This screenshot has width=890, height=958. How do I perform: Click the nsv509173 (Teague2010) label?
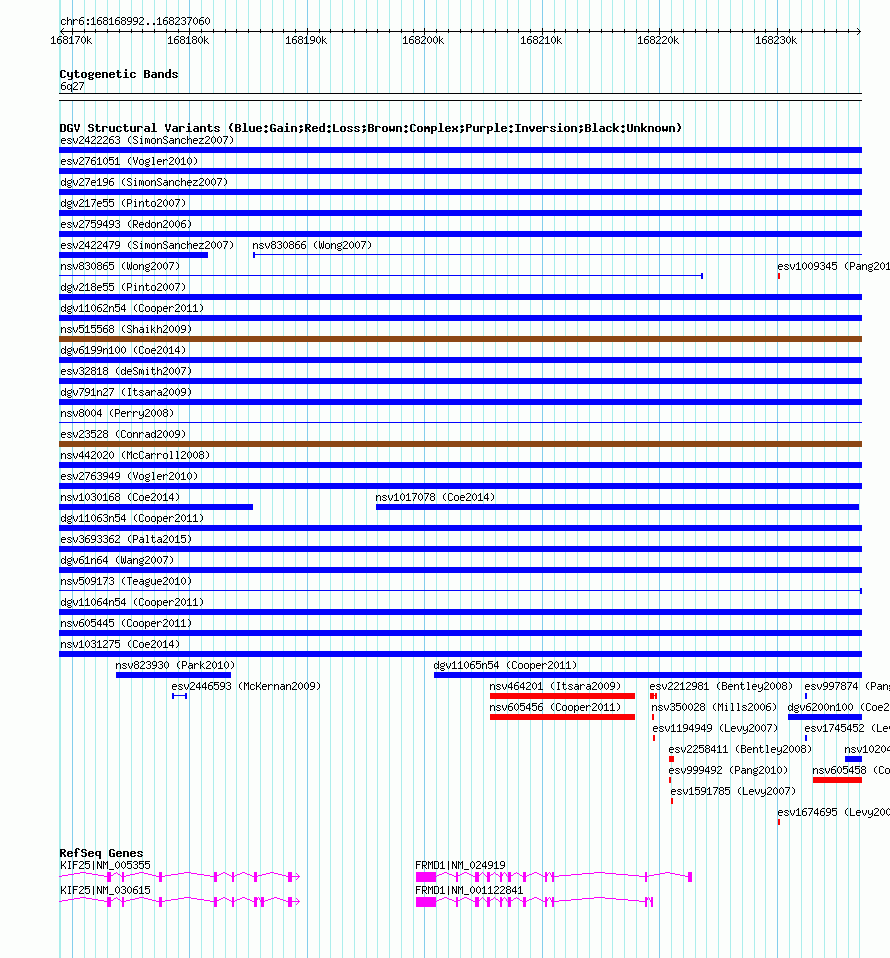(x=126, y=581)
